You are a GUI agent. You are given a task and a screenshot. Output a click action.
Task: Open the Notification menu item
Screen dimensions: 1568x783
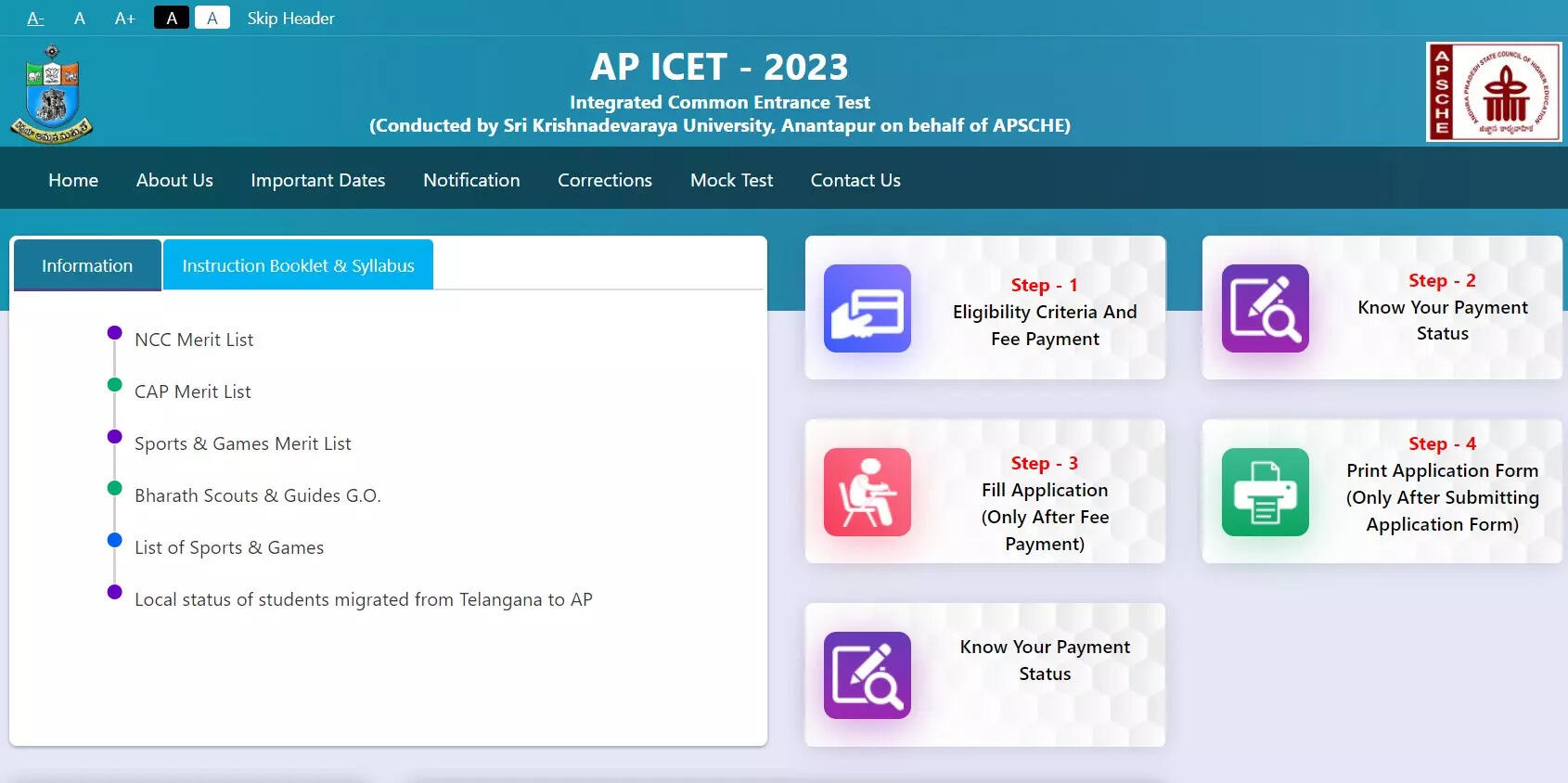[x=471, y=180]
